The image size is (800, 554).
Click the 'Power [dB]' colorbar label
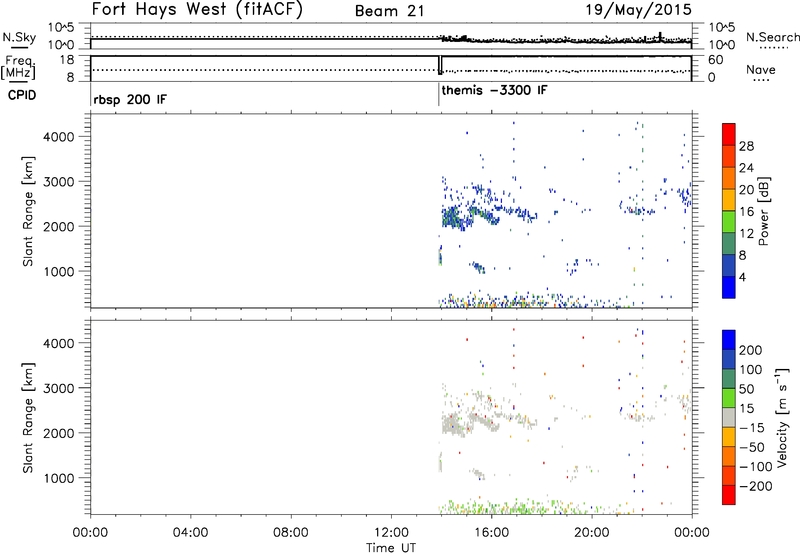(x=763, y=211)
